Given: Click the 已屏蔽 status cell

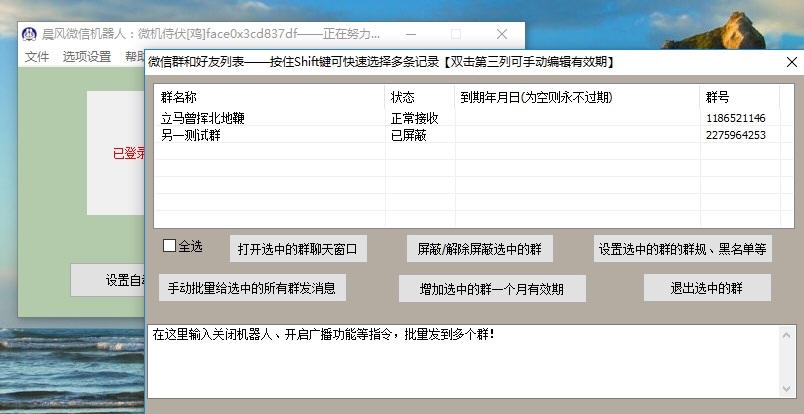Looking at the screenshot, I should tap(409, 135).
